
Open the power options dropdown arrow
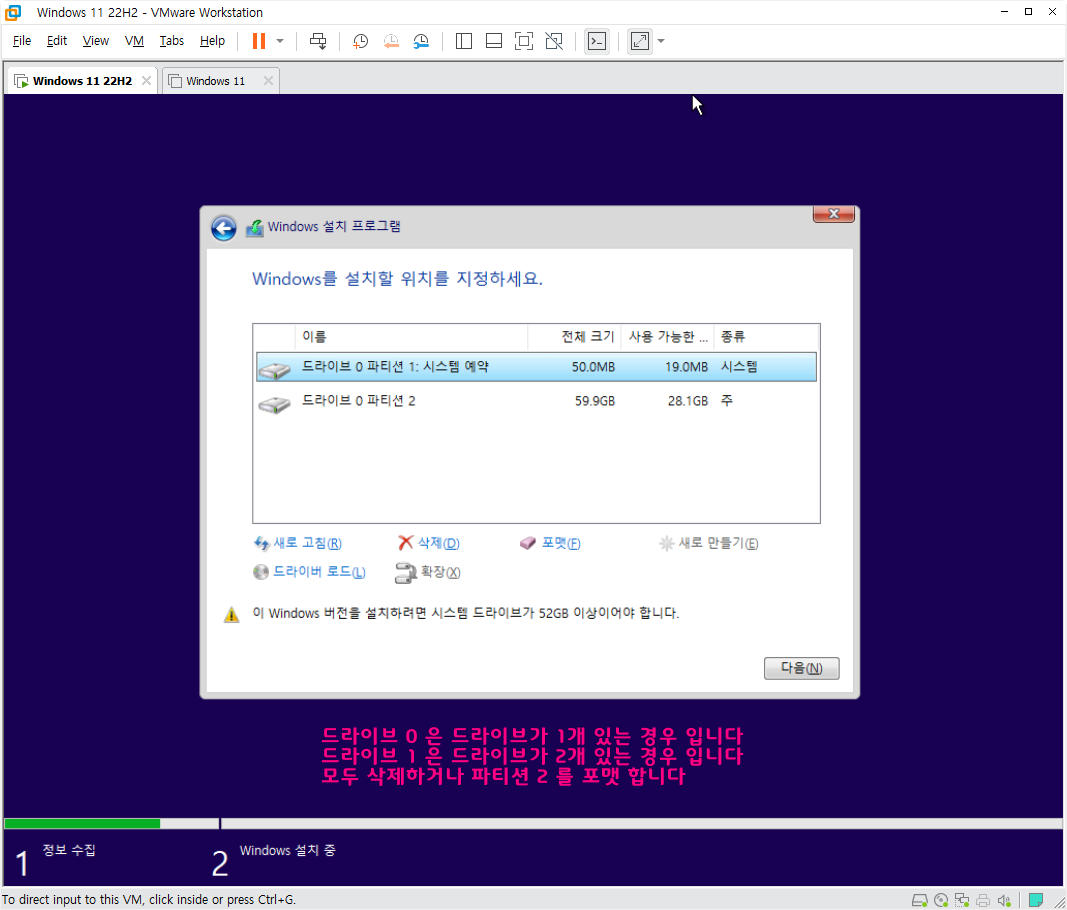pos(280,41)
